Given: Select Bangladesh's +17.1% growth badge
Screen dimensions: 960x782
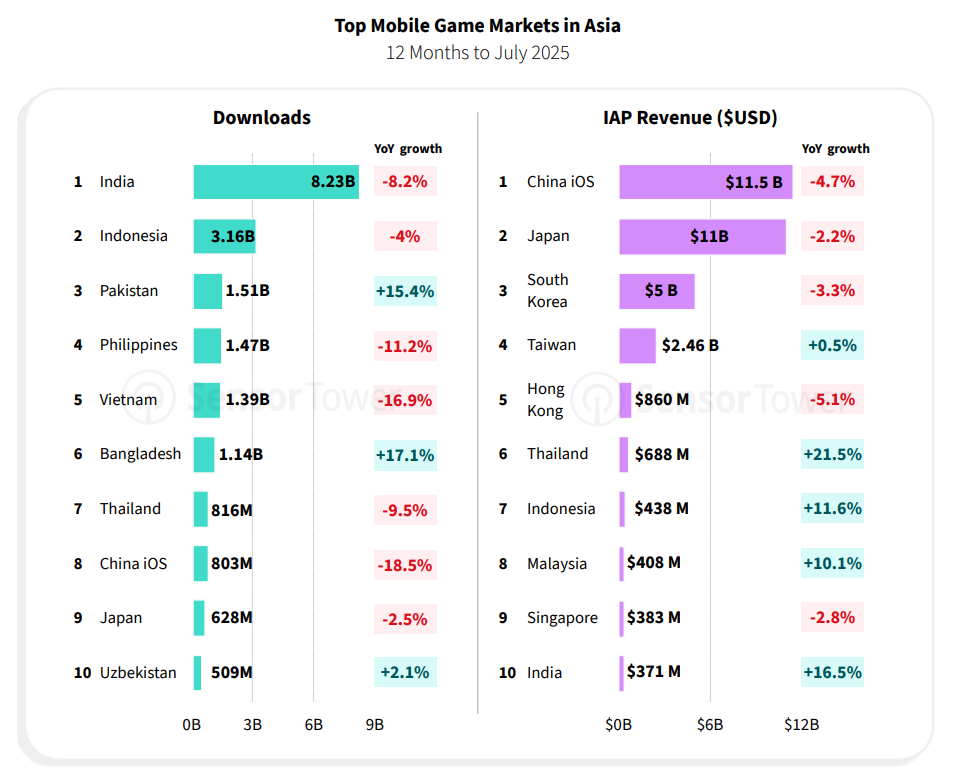Looking at the screenshot, I should (x=405, y=455).
